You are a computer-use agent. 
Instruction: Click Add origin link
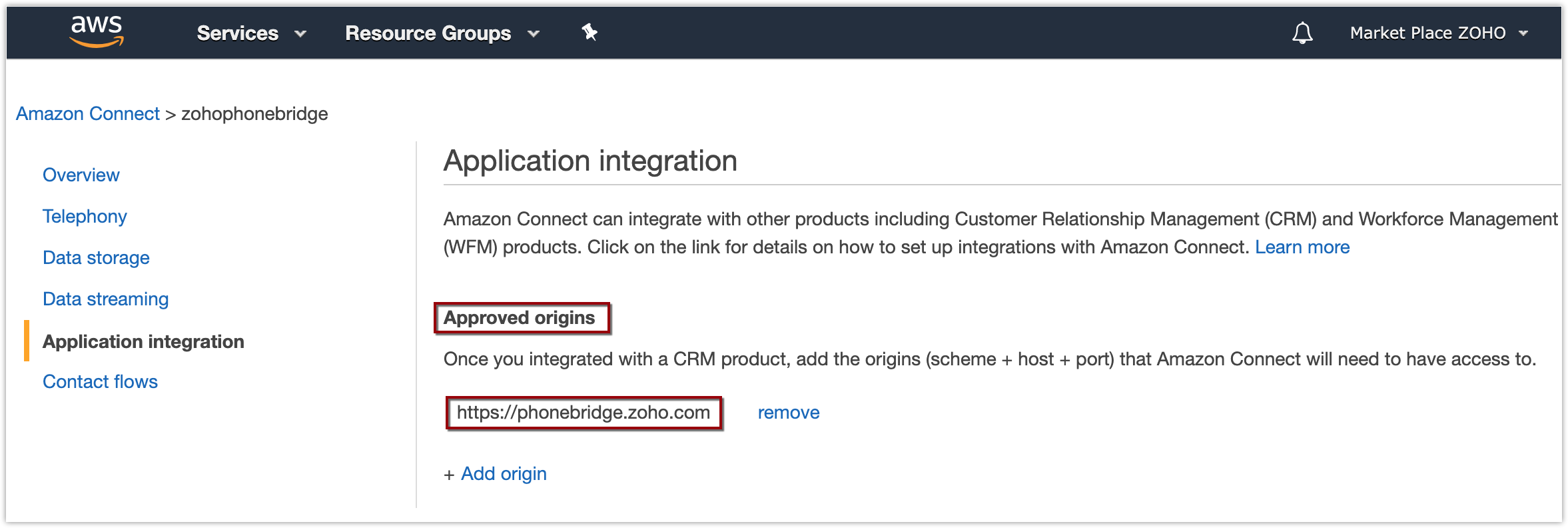click(504, 474)
